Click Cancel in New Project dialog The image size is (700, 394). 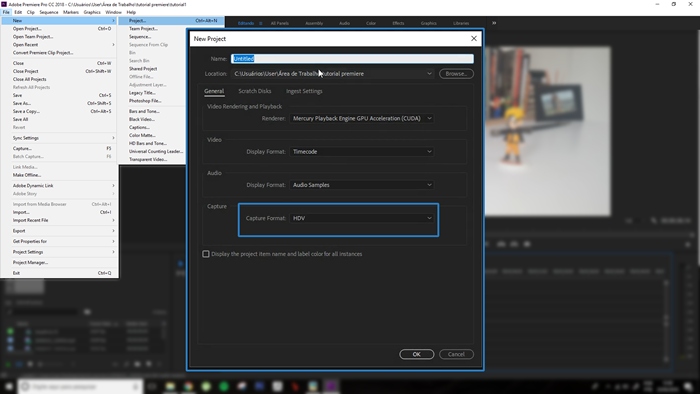[x=456, y=354]
